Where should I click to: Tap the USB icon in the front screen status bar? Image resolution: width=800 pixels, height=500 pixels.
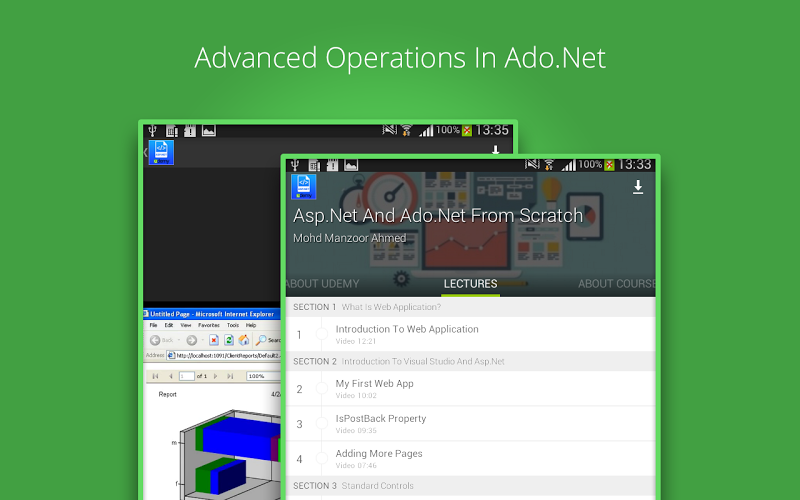pyautogui.click(x=295, y=165)
